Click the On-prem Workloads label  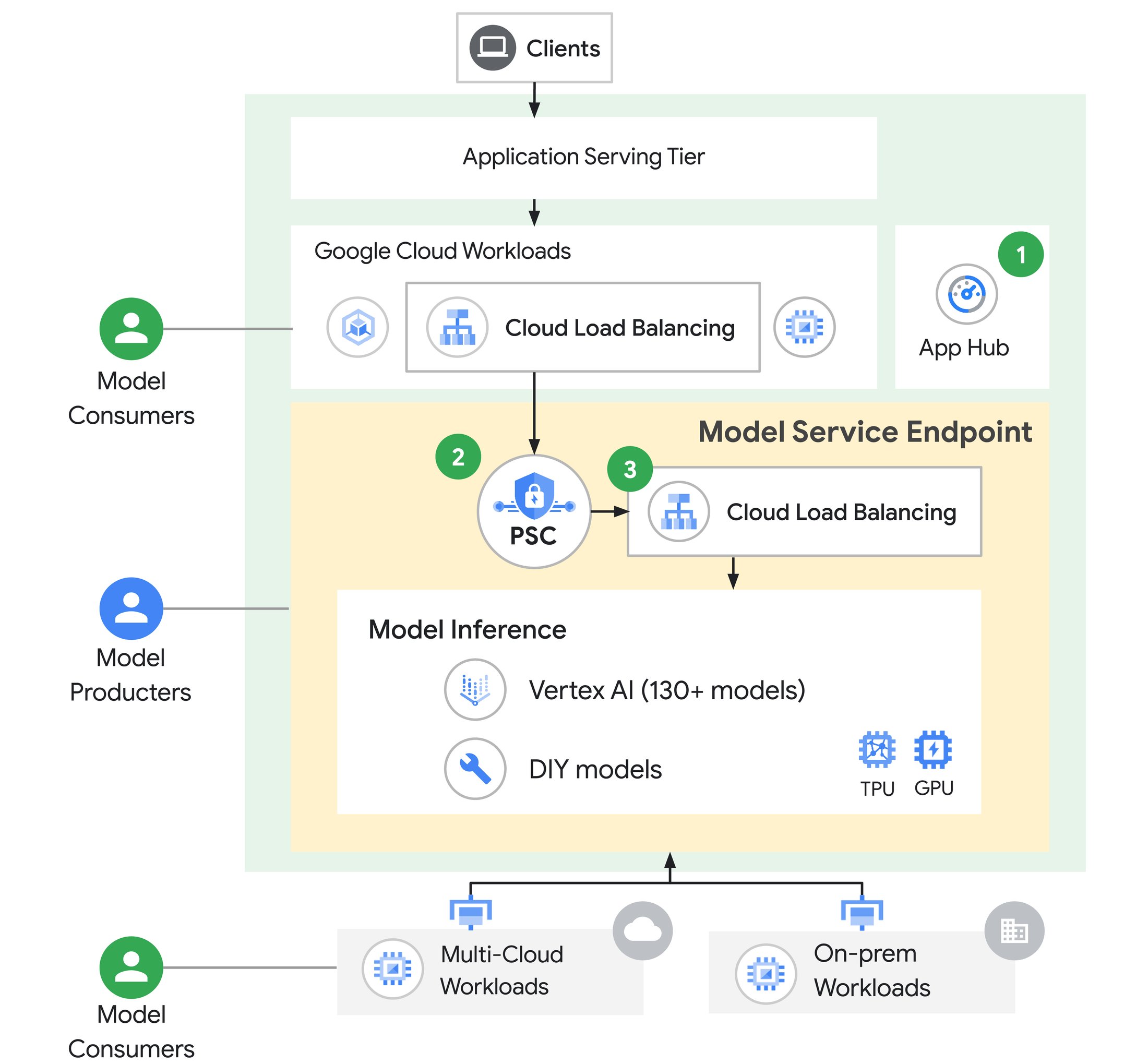pyautogui.click(x=871, y=970)
